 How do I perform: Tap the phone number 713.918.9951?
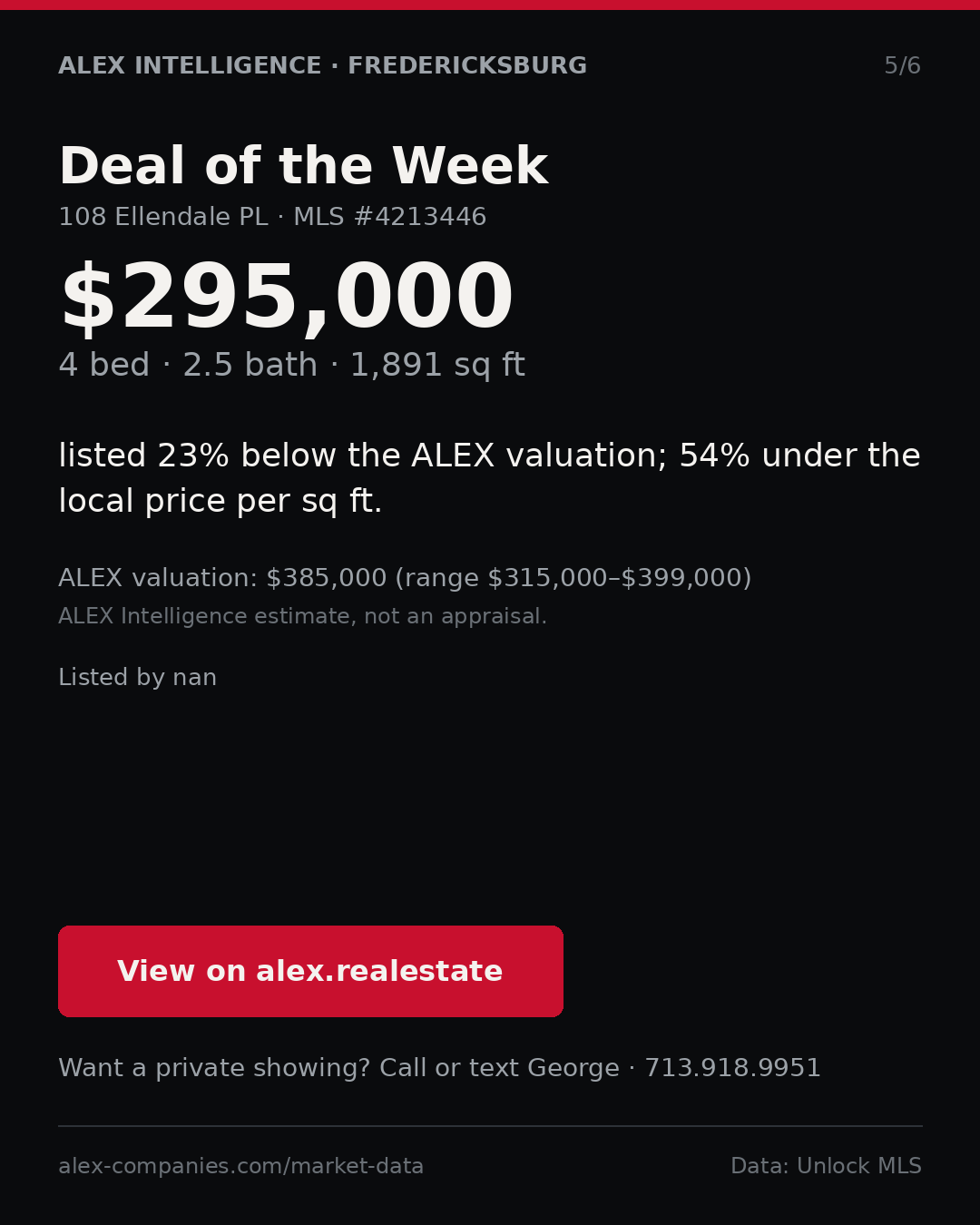pyautogui.click(x=732, y=1068)
